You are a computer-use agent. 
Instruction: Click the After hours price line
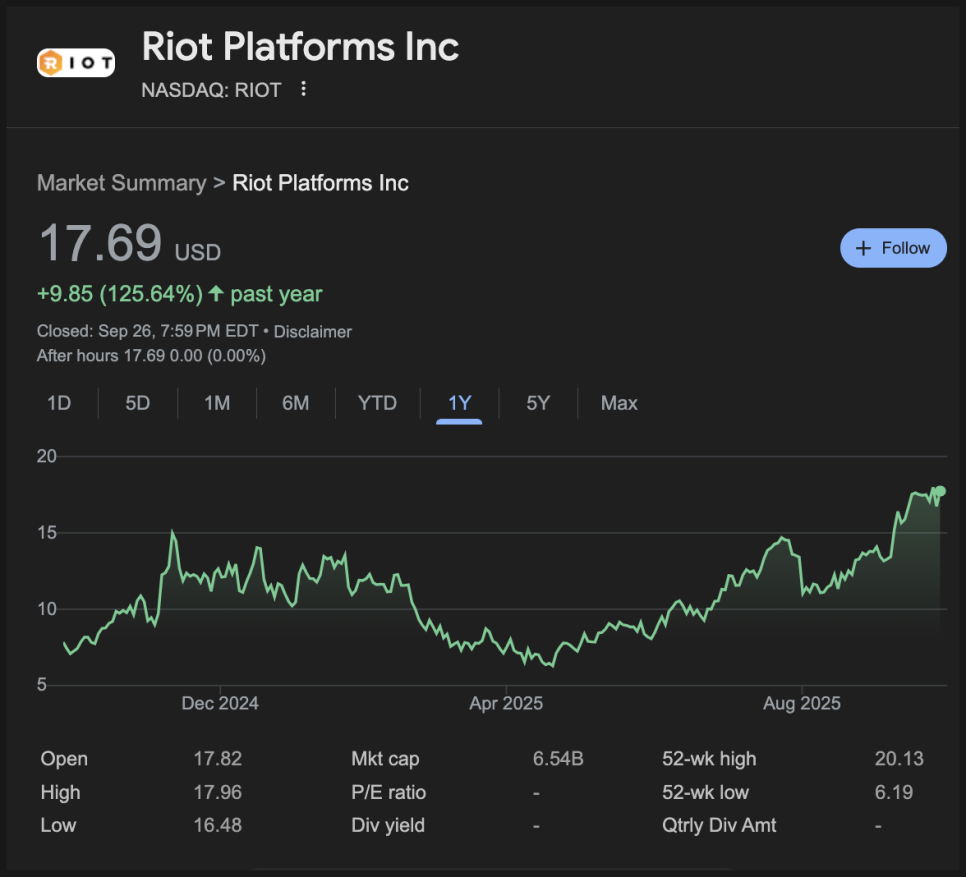coord(151,355)
